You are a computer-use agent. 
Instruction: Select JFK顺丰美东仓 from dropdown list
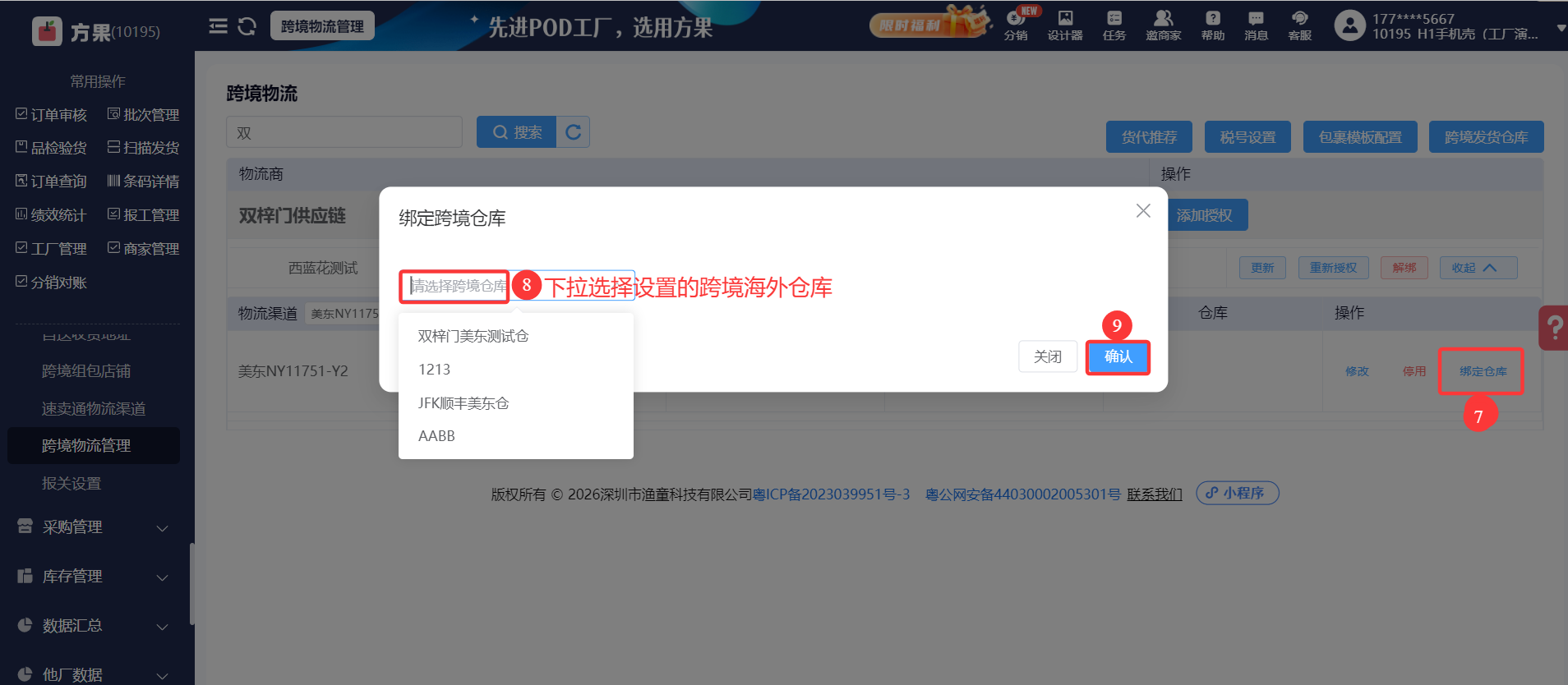coord(516,402)
